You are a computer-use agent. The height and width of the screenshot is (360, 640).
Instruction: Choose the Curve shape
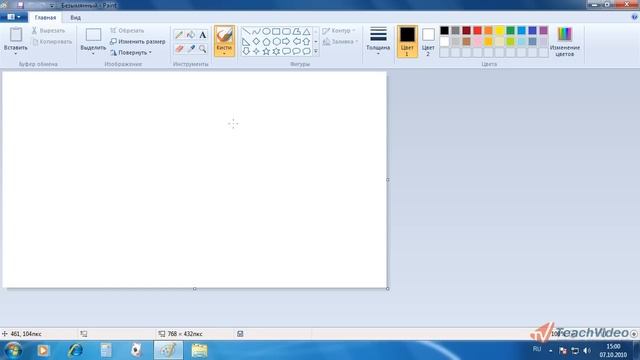(x=256, y=31)
